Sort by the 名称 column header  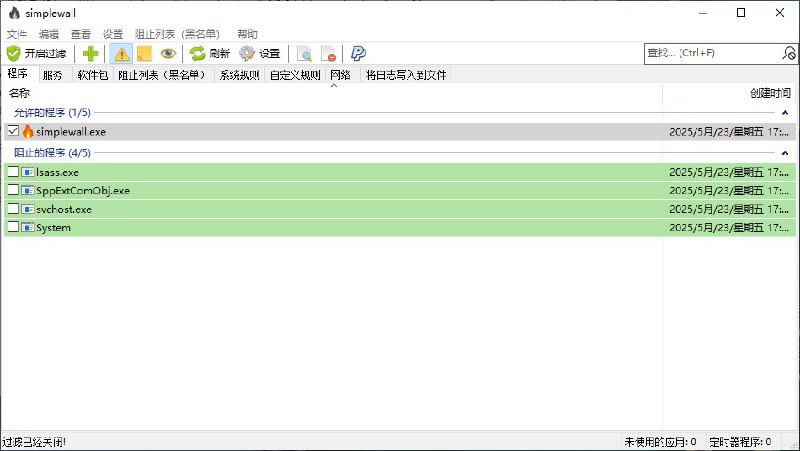pyautogui.click(x=19, y=93)
